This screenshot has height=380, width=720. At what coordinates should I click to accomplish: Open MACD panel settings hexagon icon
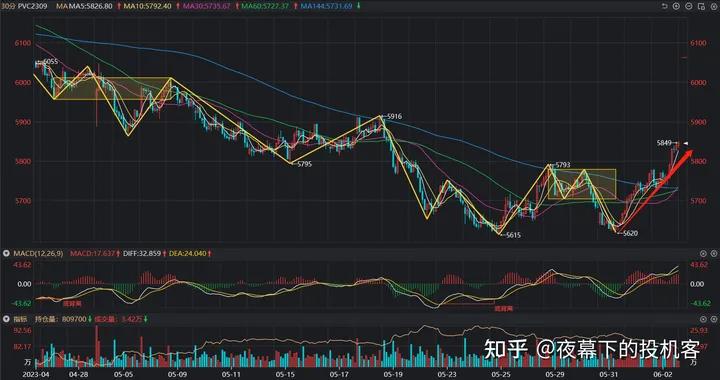pyautogui.click(x=714, y=253)
